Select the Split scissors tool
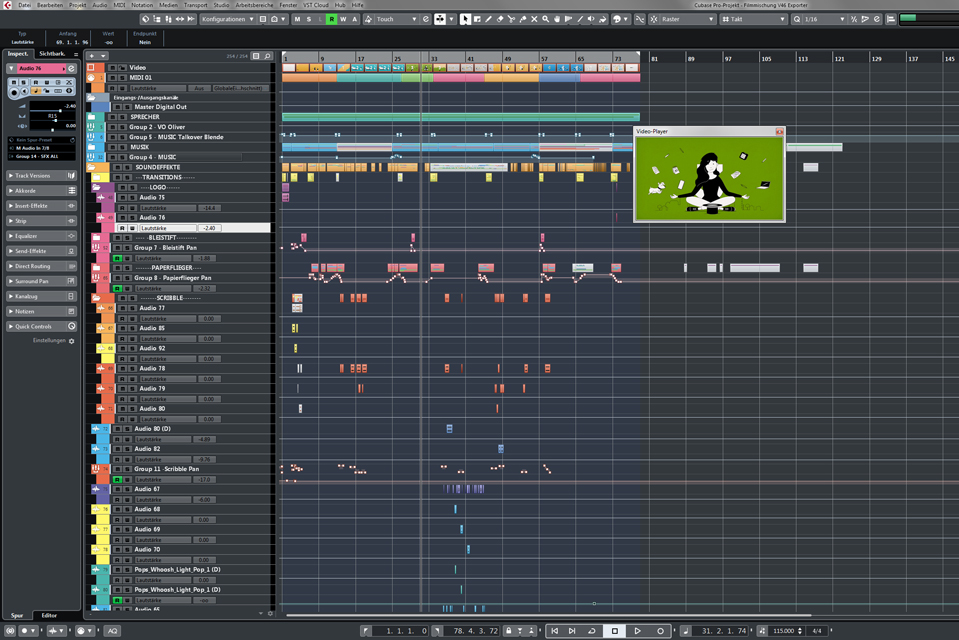 tap(511, 19)
